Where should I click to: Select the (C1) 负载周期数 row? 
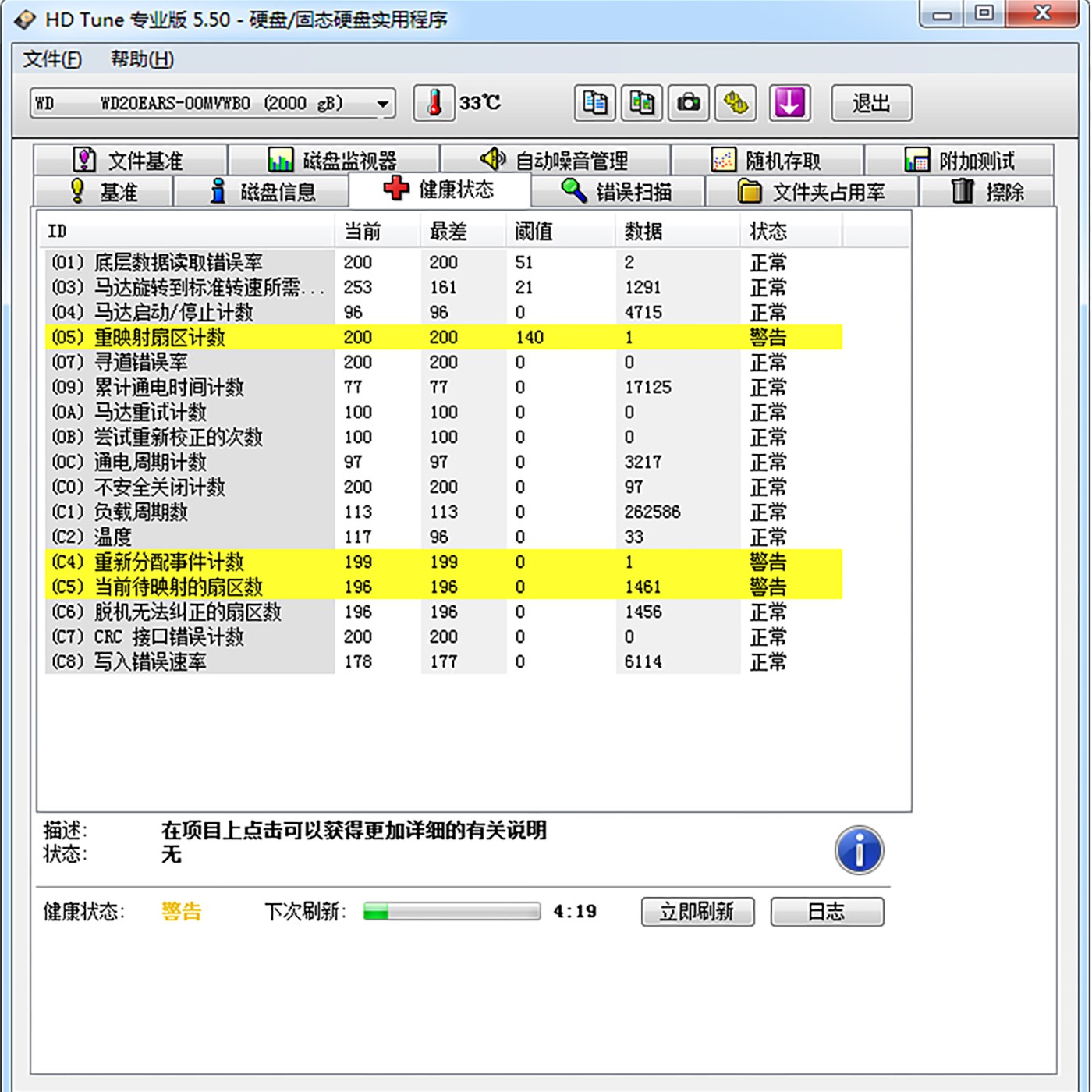tap(444, 512)
